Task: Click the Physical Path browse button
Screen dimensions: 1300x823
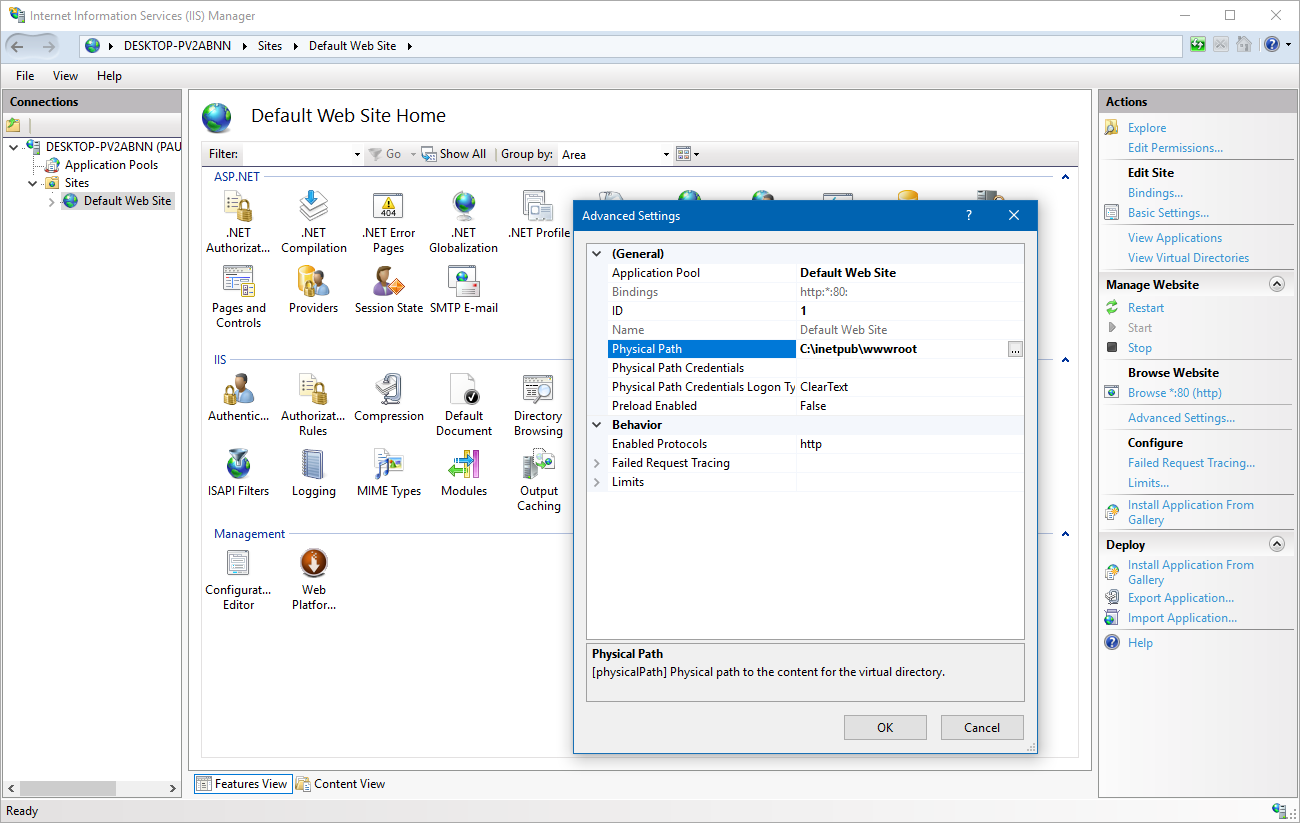Action: tap(1015, 348)
